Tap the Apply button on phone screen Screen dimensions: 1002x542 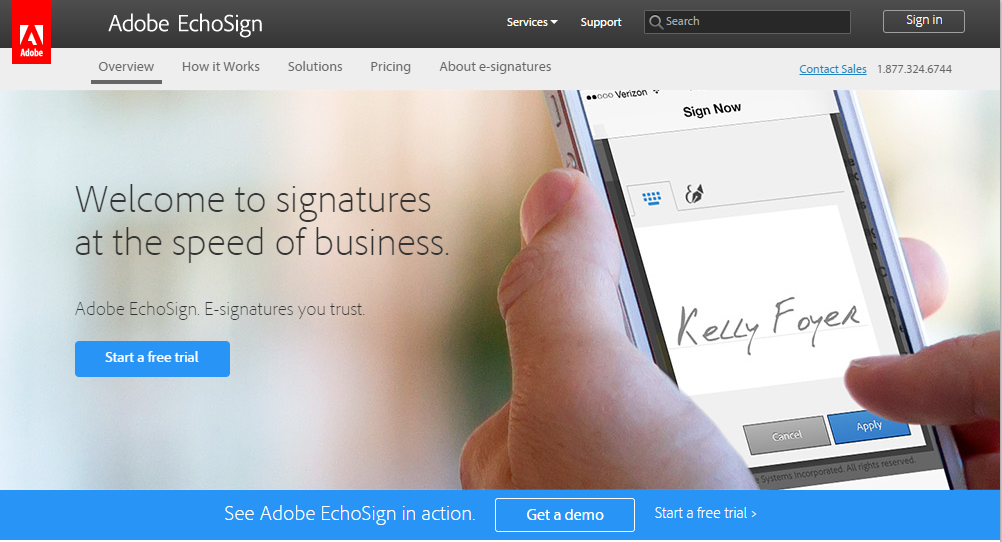[868, 426]
